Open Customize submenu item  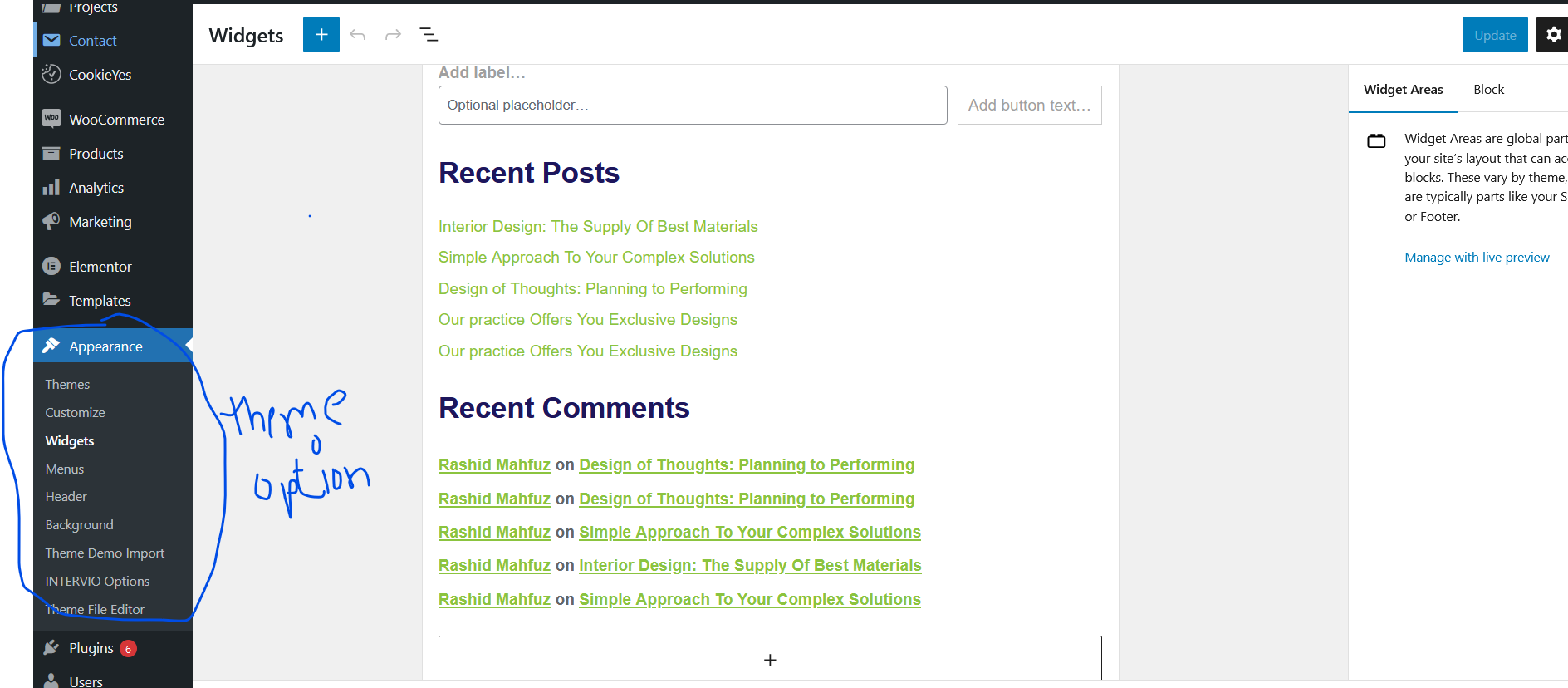[75, 412]
